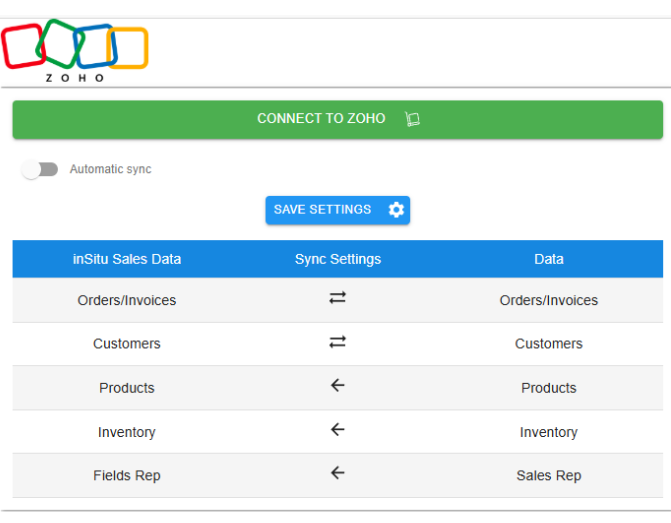Click Customers in the inSitu column
The width and height of the screenshot is (671, 523).
[127, 344]
